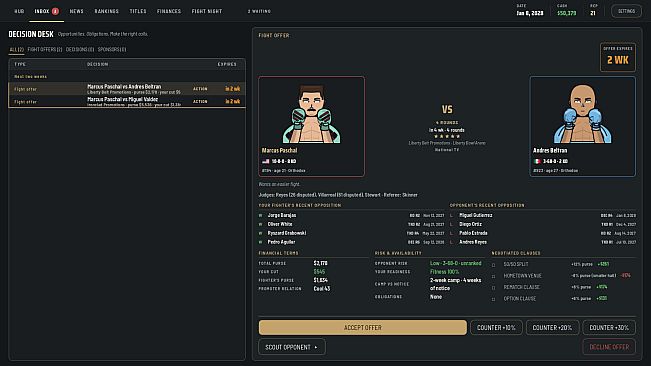Click the TYPE column header
This screenshot has width=651, height=366.
[x=20, y=64]
